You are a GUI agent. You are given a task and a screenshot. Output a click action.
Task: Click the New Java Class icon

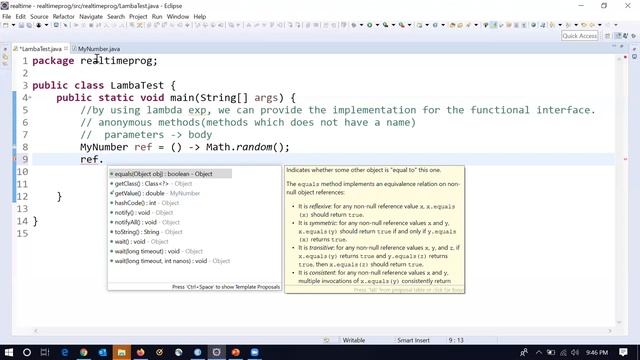point(435,25)
